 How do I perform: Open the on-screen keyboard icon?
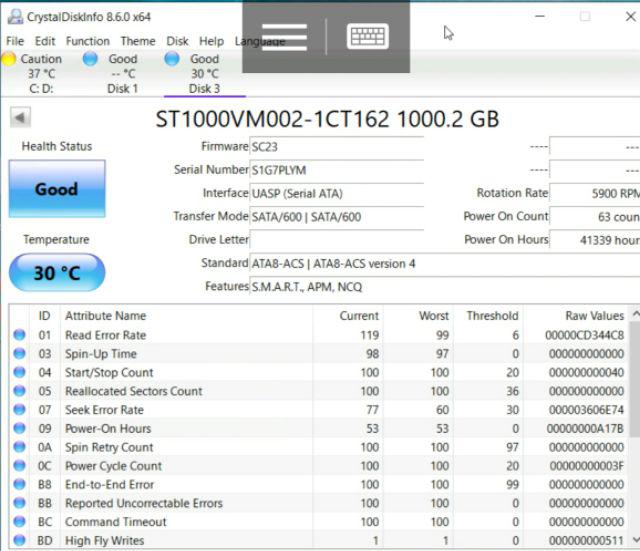click(x=367, y=37)
